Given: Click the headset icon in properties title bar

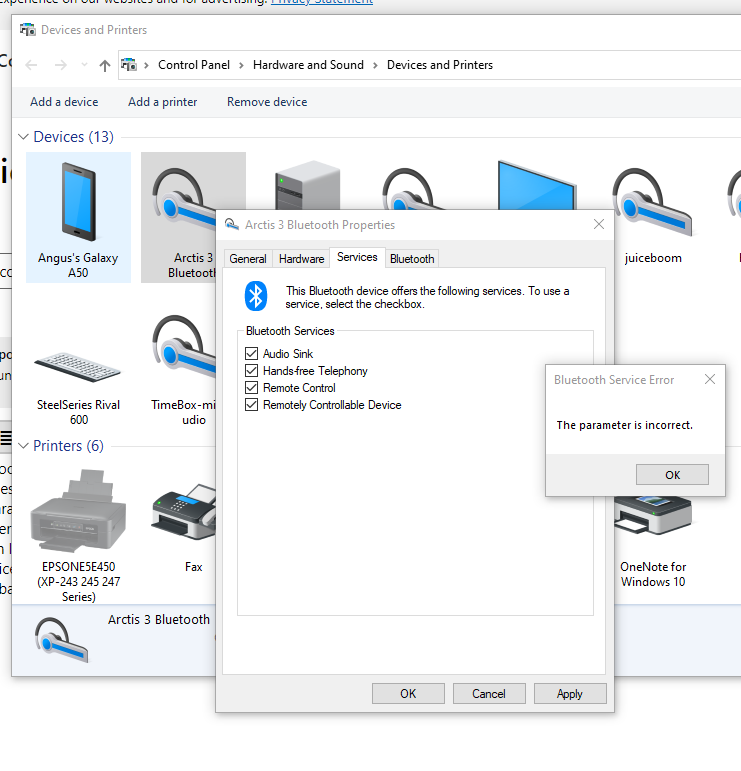Looking at the screenshot, I should [x=232, y=225].
